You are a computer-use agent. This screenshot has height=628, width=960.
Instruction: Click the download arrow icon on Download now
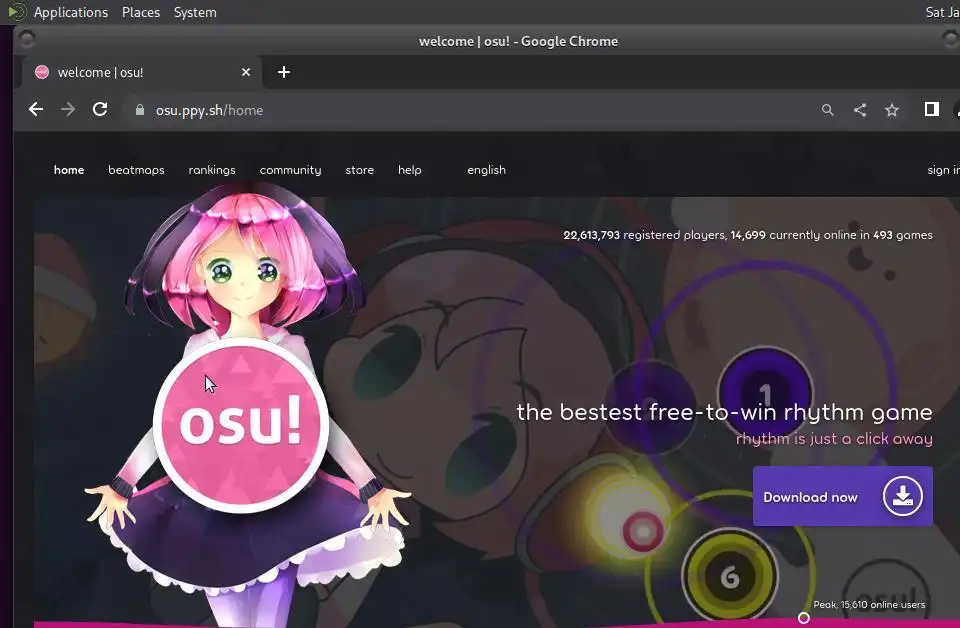902,496
